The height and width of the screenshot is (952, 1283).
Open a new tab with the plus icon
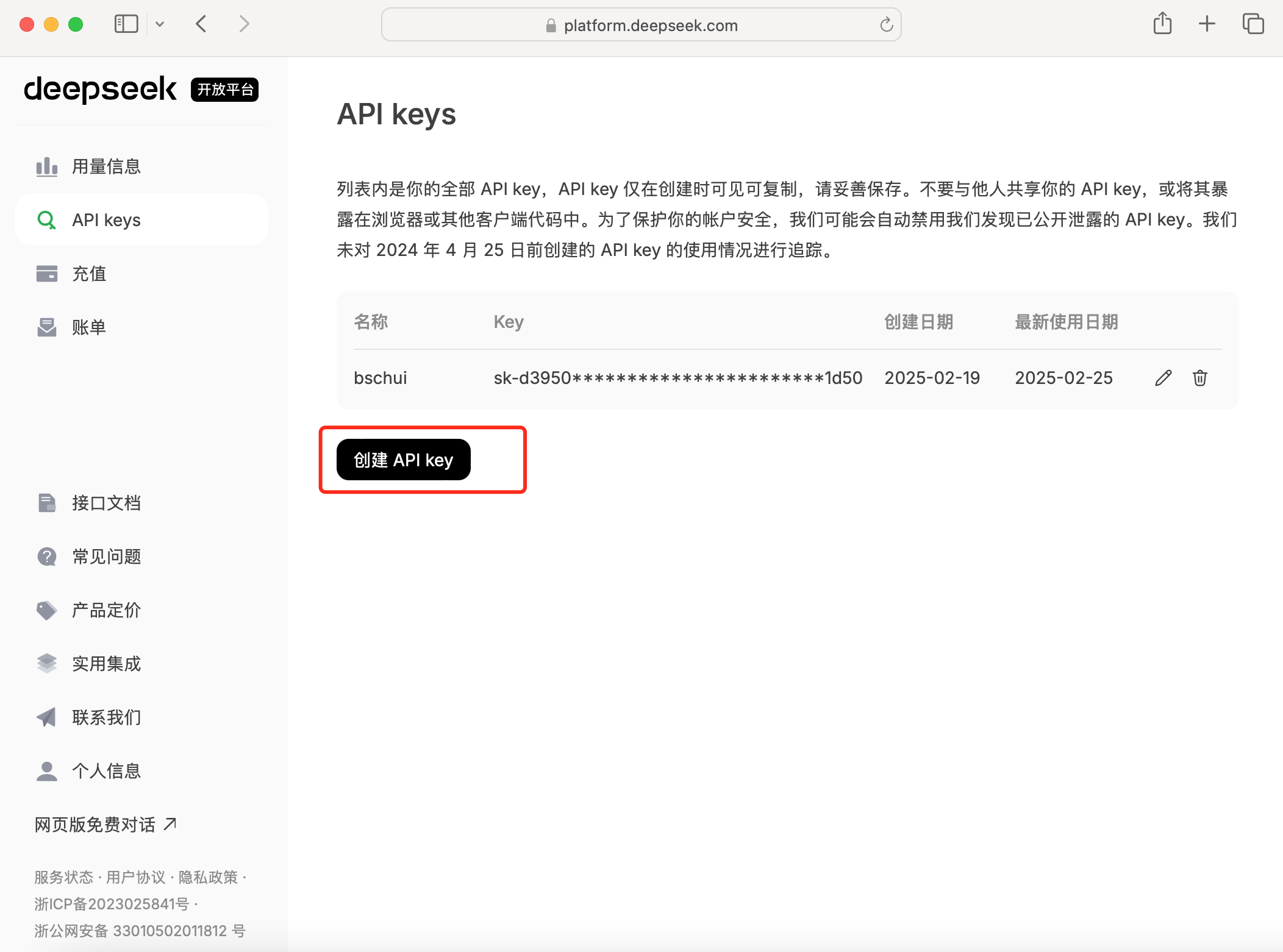pos(1207,24)
